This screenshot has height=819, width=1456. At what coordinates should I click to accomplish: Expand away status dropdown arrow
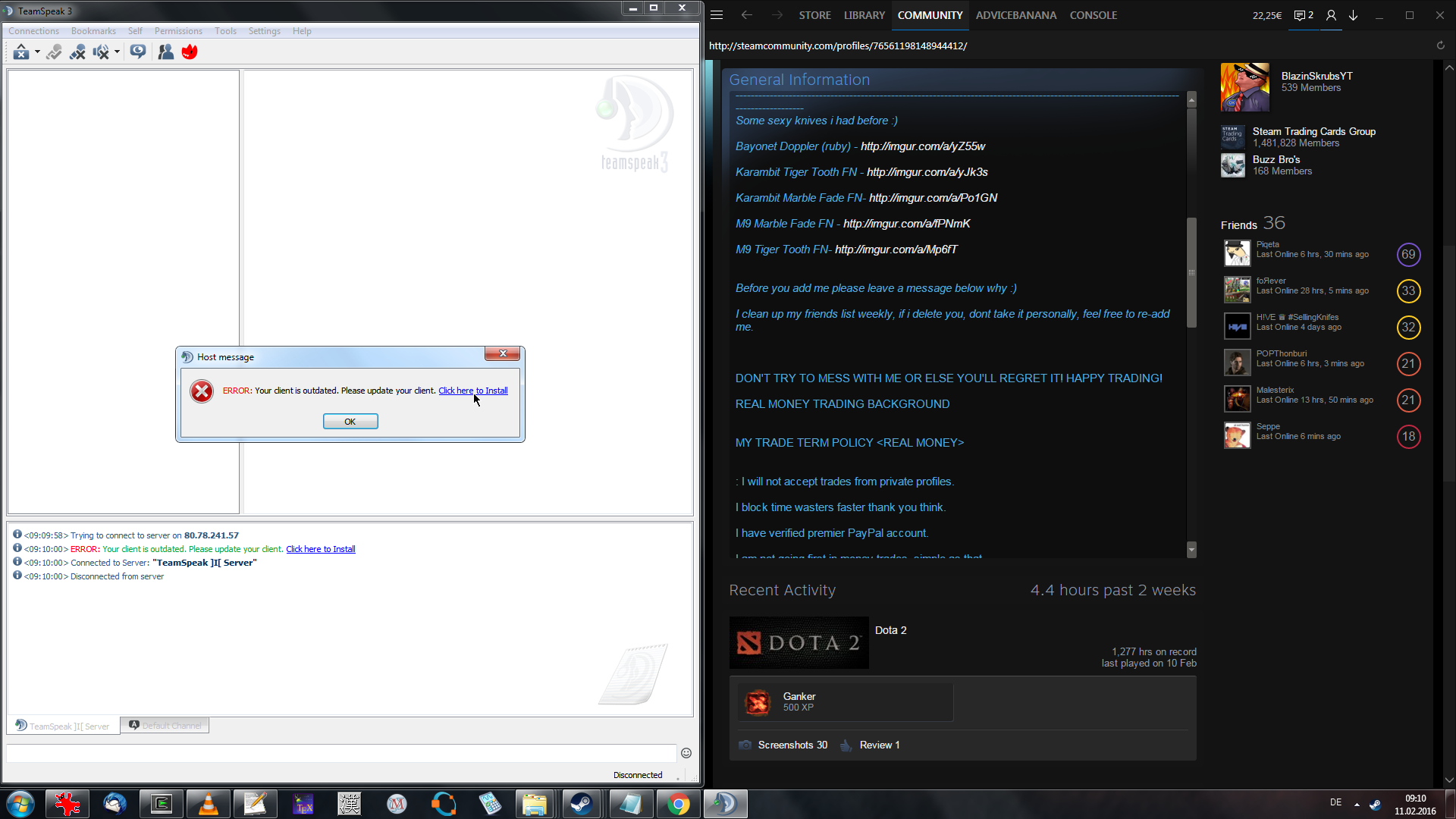(x=37, y=52)
